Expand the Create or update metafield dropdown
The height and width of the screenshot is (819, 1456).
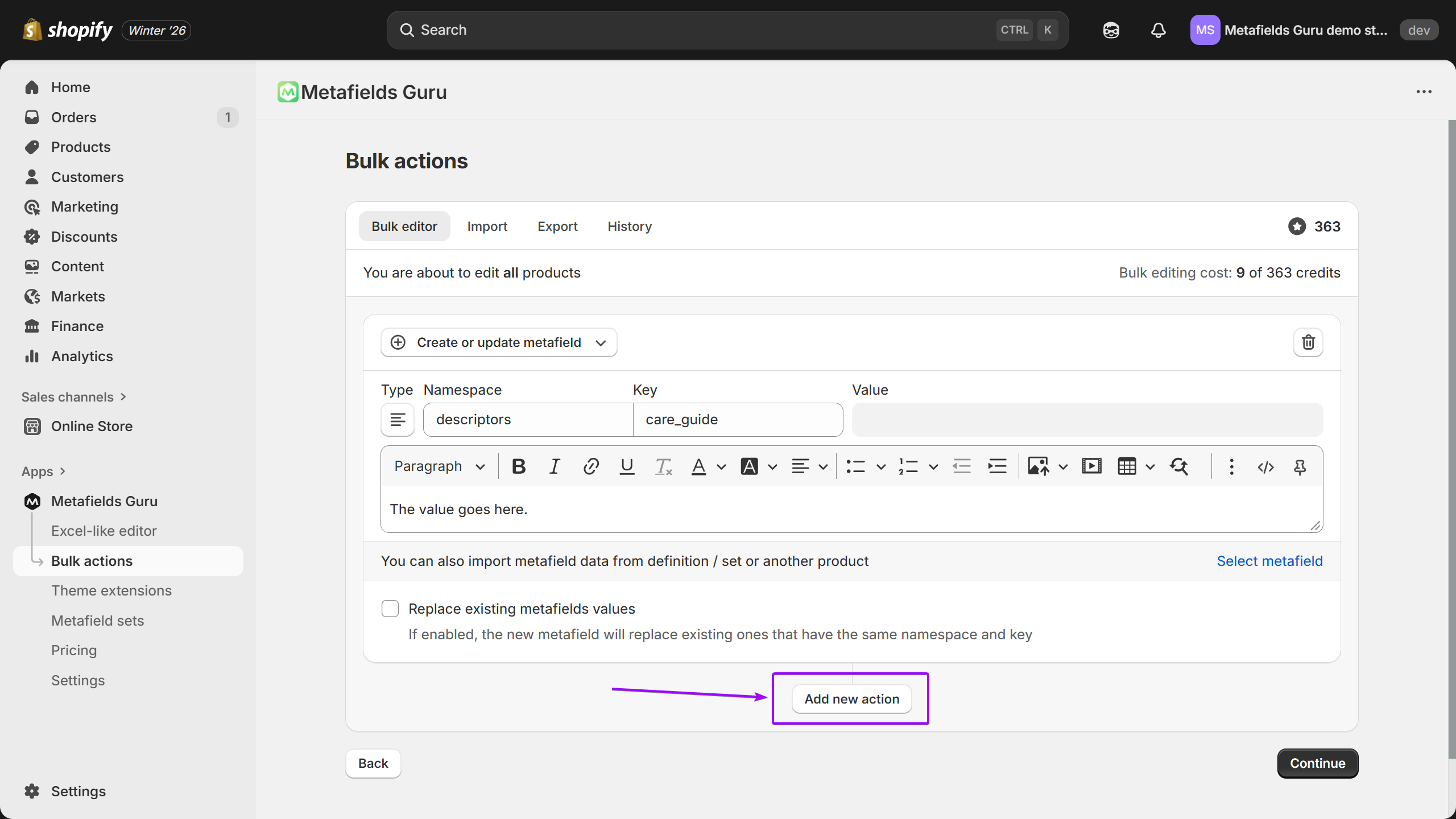click(601, 342)
